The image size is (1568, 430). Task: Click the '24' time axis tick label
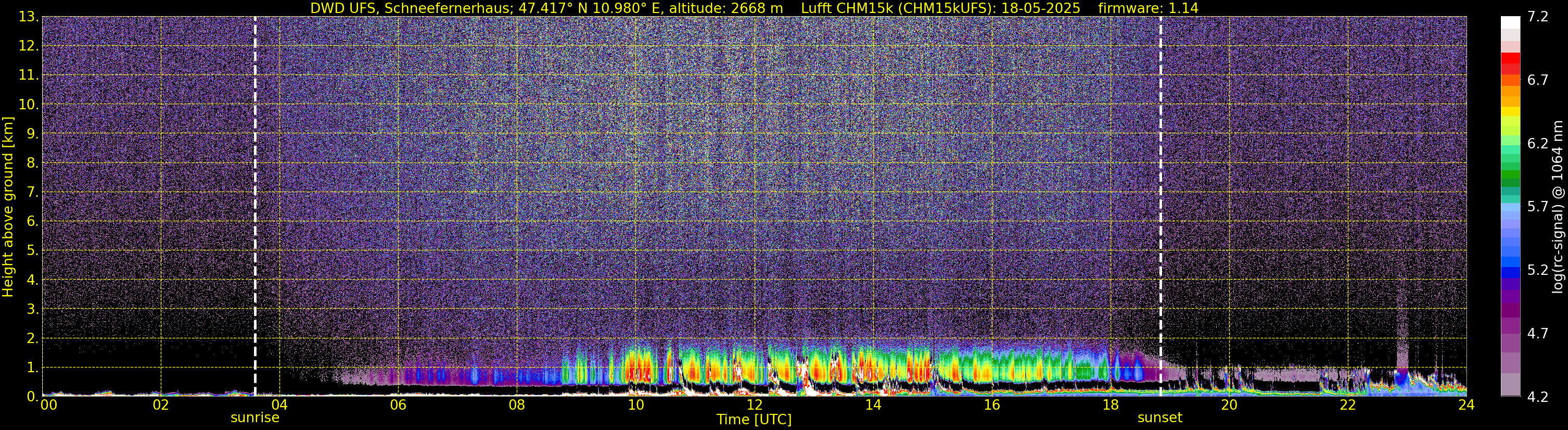click(x=1467, y=406)
